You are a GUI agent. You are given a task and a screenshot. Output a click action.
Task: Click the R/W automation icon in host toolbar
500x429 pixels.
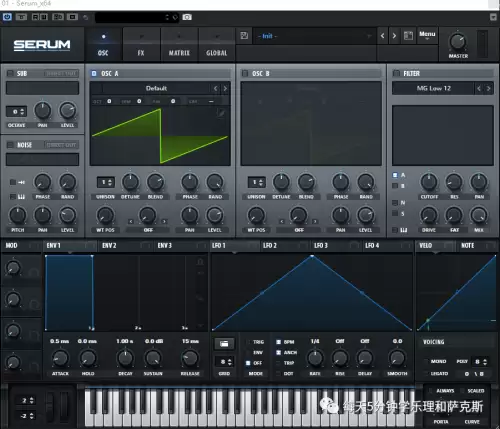click(40, 17)
